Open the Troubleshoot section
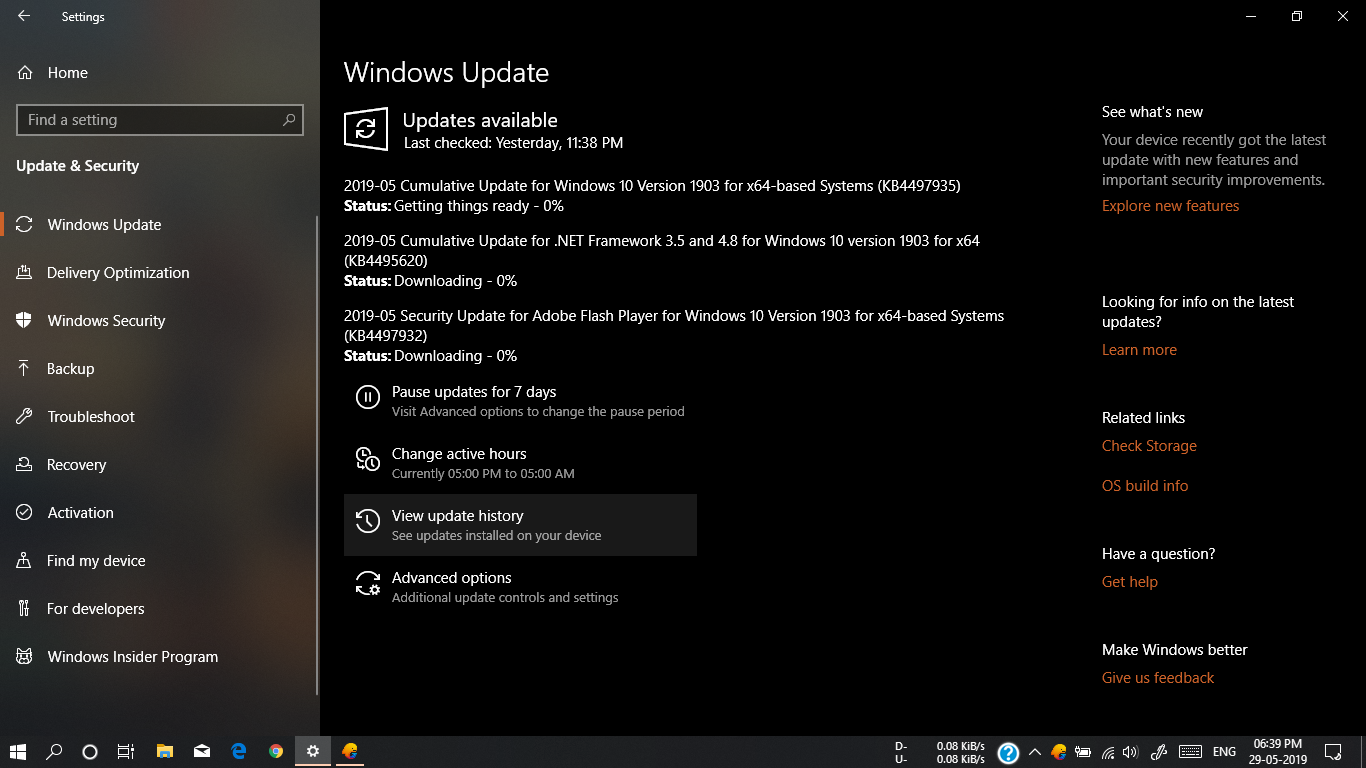1366x768 pixels. [91, 416]
